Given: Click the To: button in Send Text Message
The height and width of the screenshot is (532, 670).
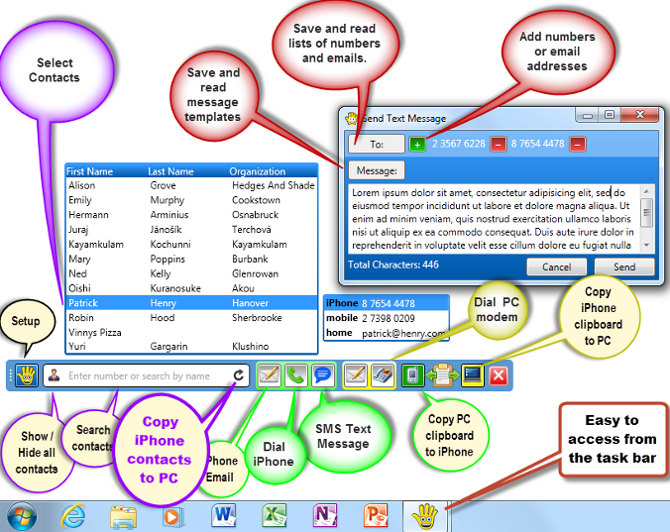Looking at the screenshot, I should tap(376, 144).
